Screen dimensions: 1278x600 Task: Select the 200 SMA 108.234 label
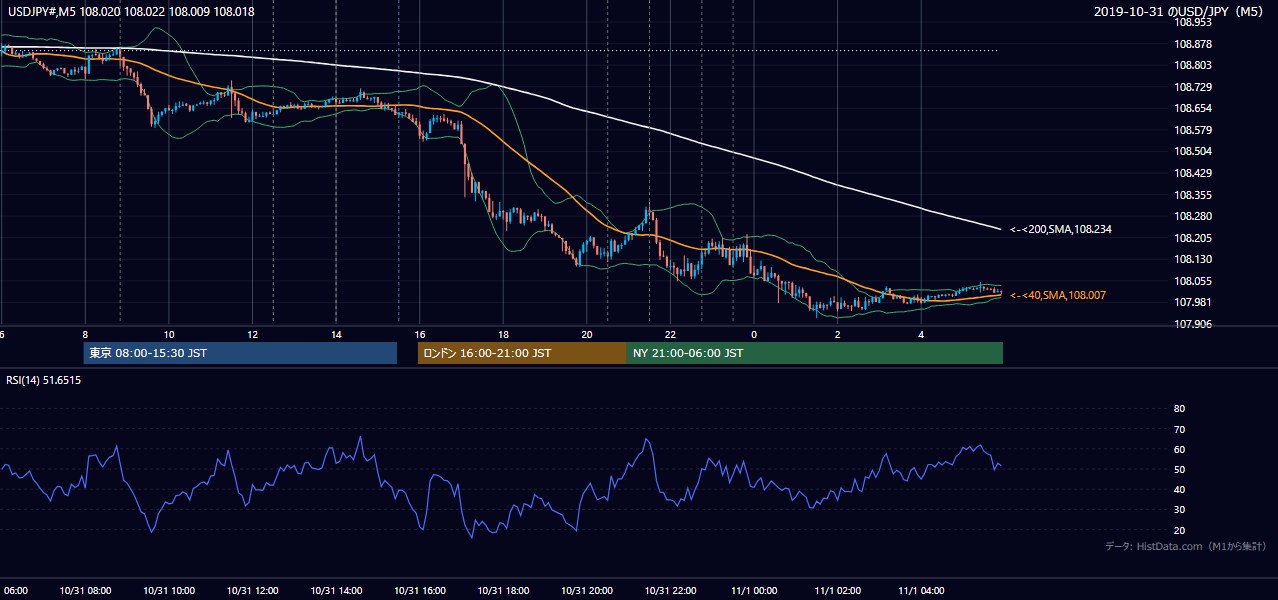pos(1061,229)
